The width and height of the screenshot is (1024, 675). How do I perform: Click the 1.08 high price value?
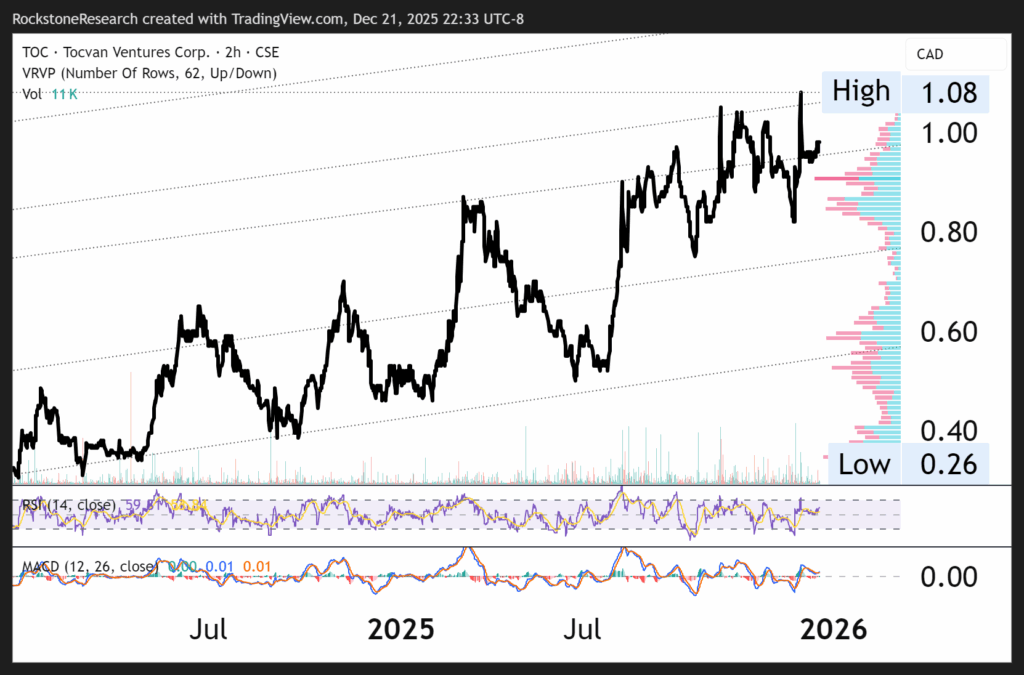(945, 93)
